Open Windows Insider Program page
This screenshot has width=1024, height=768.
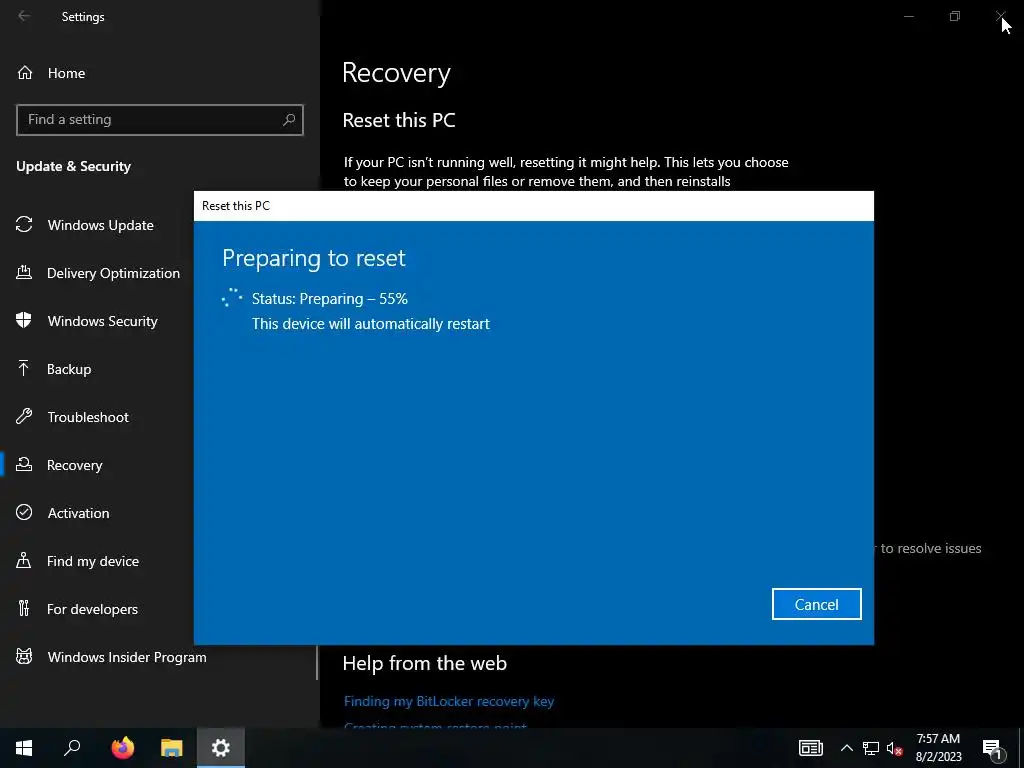[127, 657]
